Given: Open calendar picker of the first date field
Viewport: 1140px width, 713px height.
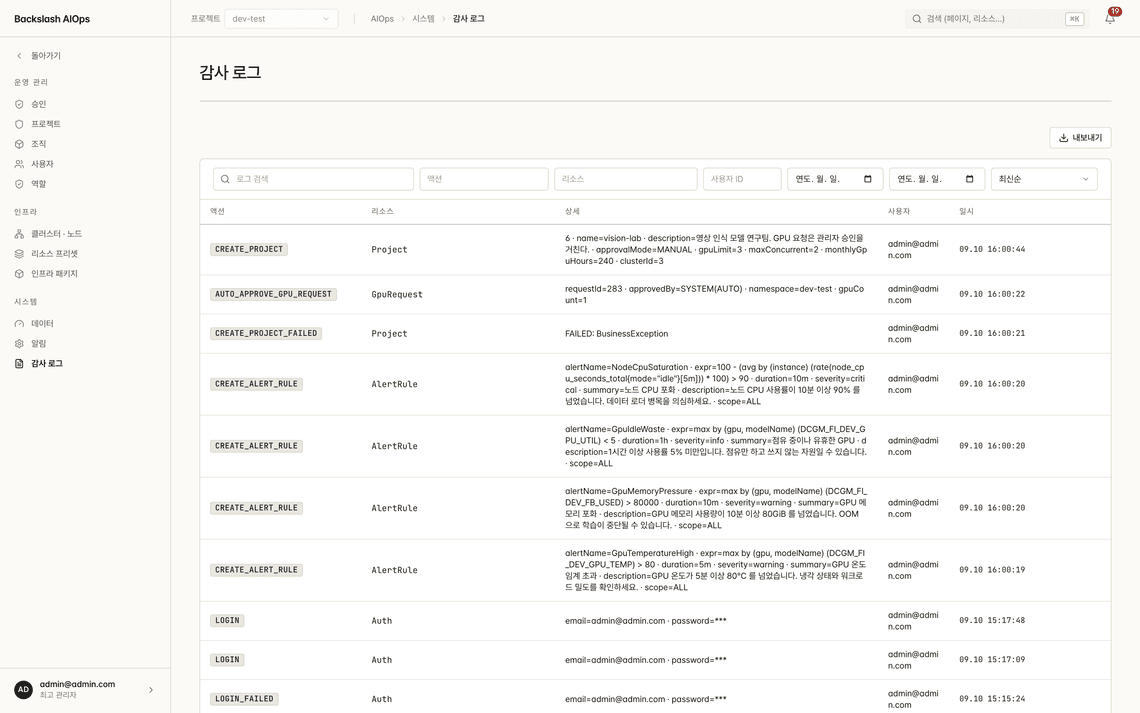Looking at the screenshot, I should (867, 179).
